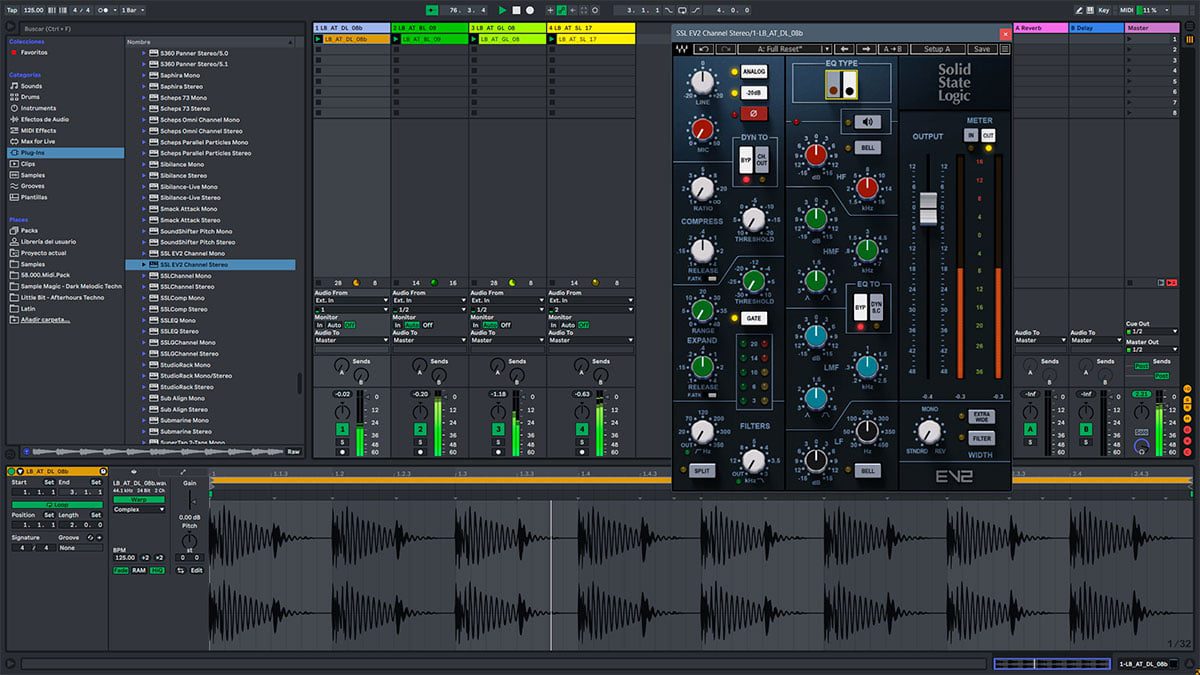Screen dimensions: 1200x675
Task: Click the preview headphone icon below browser
Action: (x=12, y=452)
